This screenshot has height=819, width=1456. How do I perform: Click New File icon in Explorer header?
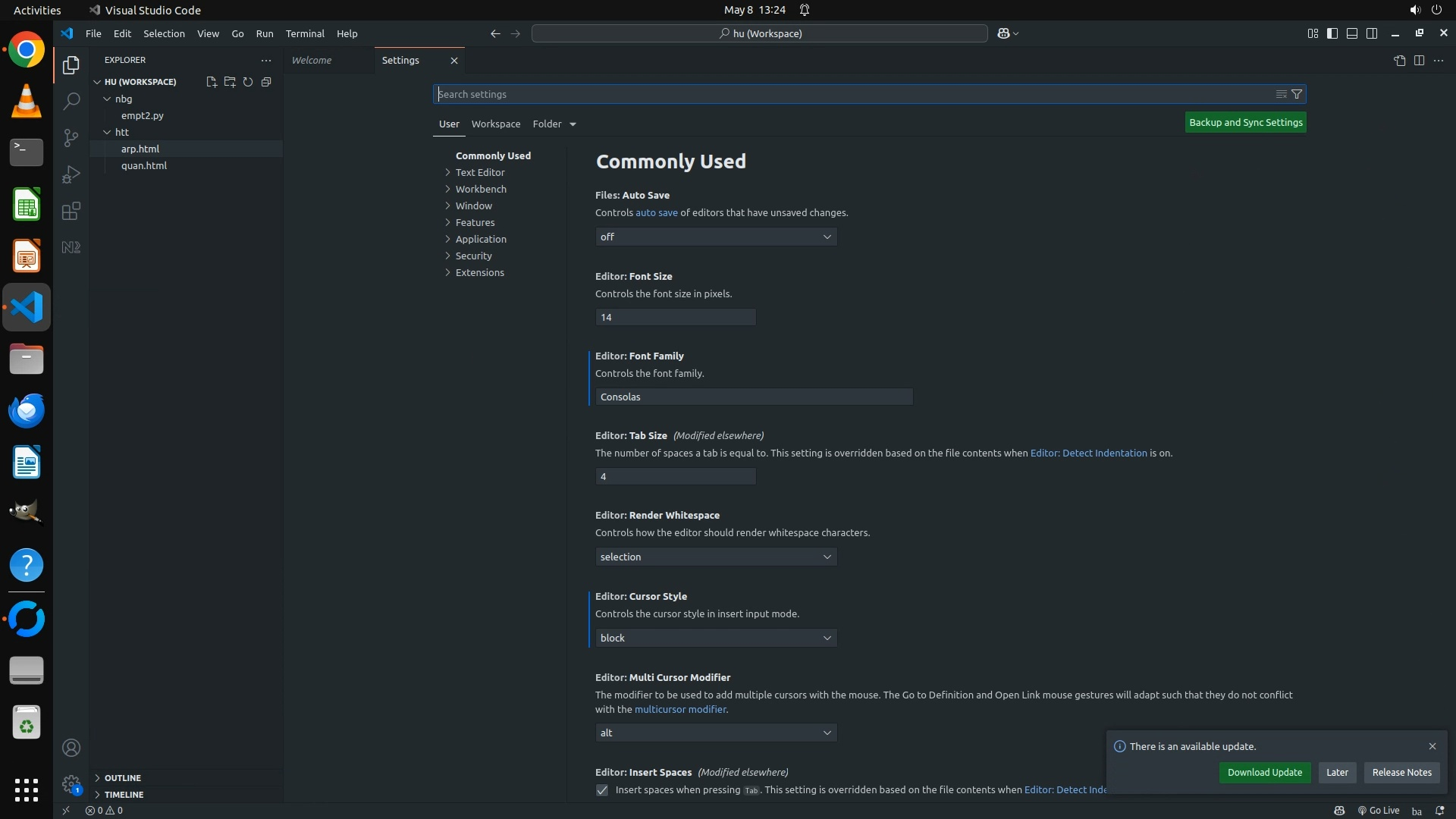(211, 82)
